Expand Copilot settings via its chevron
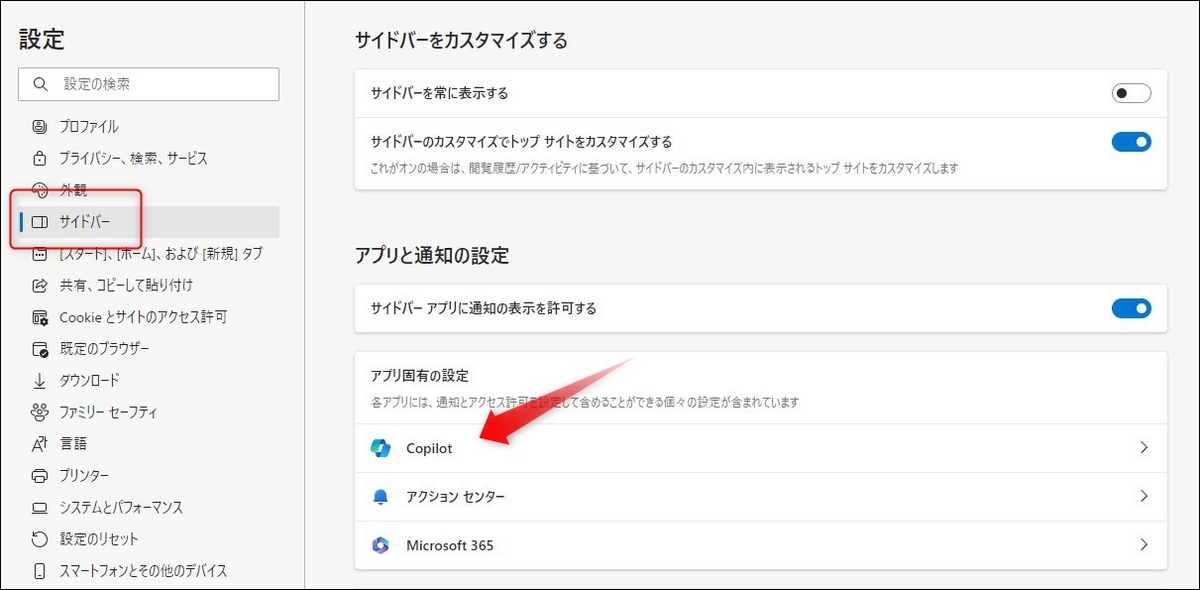1200x590 pixels. tap(1144, 448)
